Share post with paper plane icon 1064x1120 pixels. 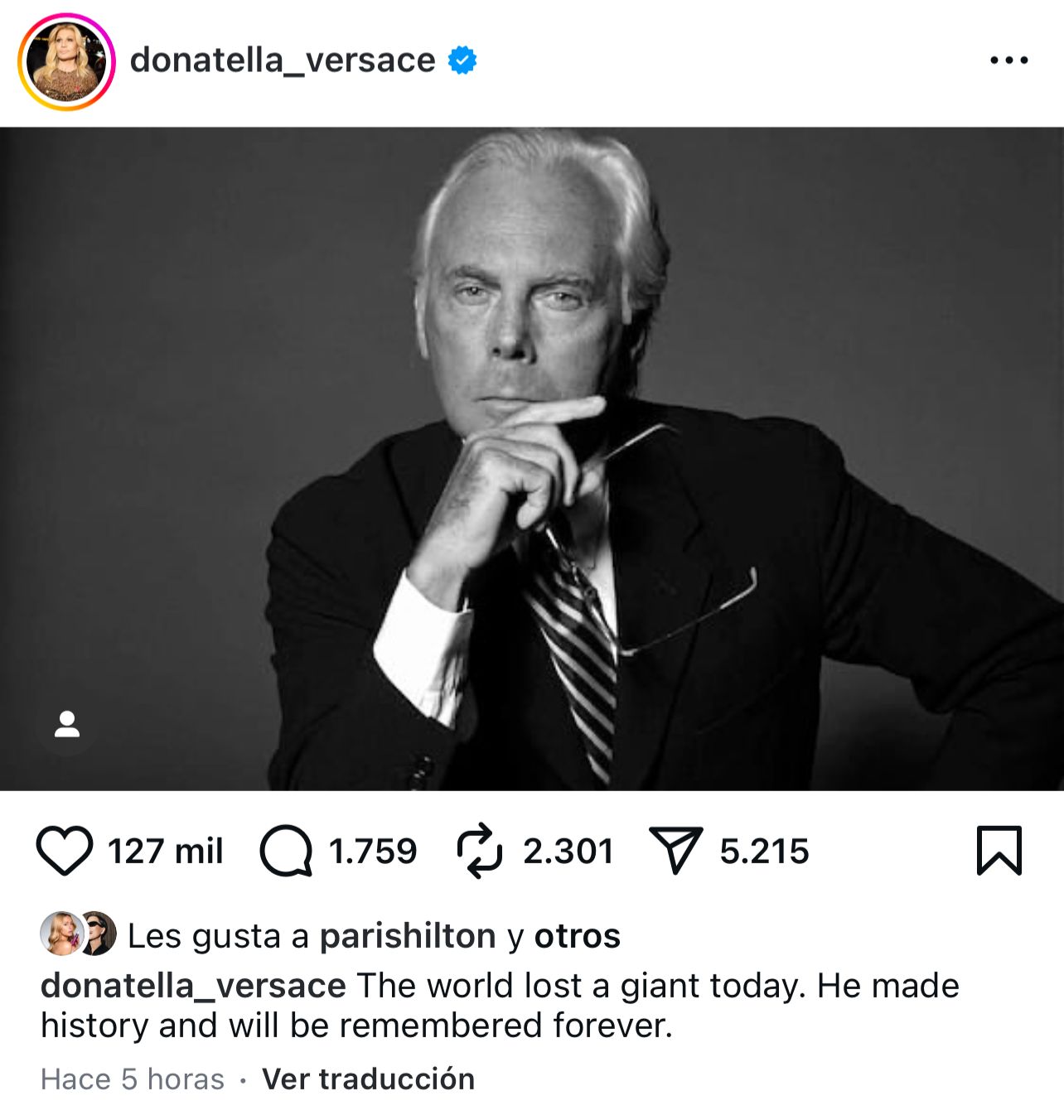click(676, 851)
